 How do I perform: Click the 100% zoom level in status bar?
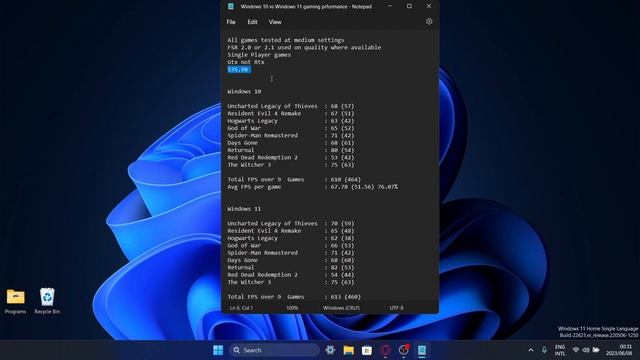click(x=292, y=308)
